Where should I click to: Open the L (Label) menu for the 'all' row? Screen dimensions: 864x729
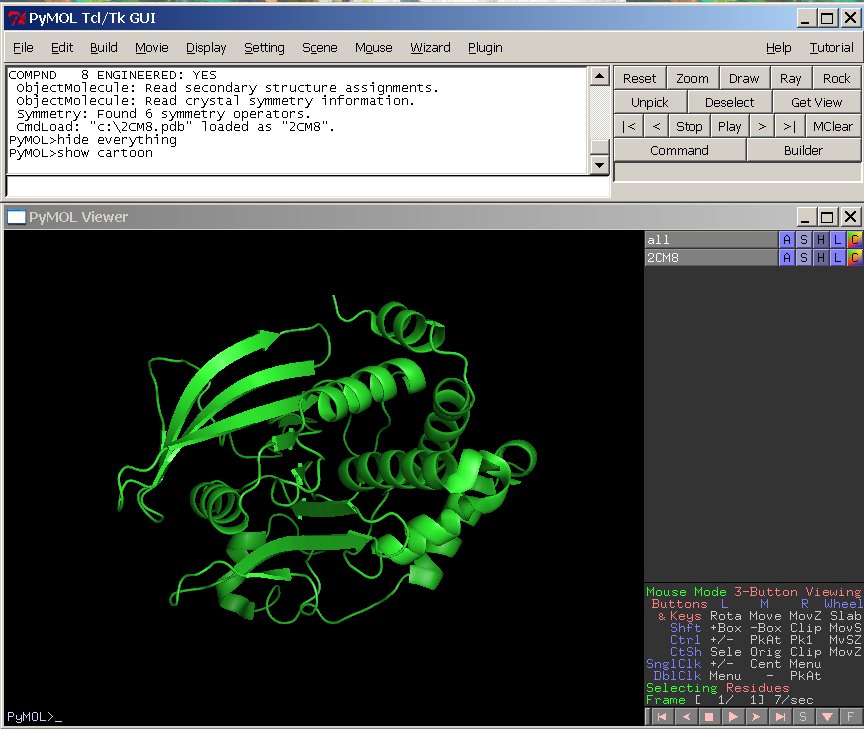click(838, 240)
